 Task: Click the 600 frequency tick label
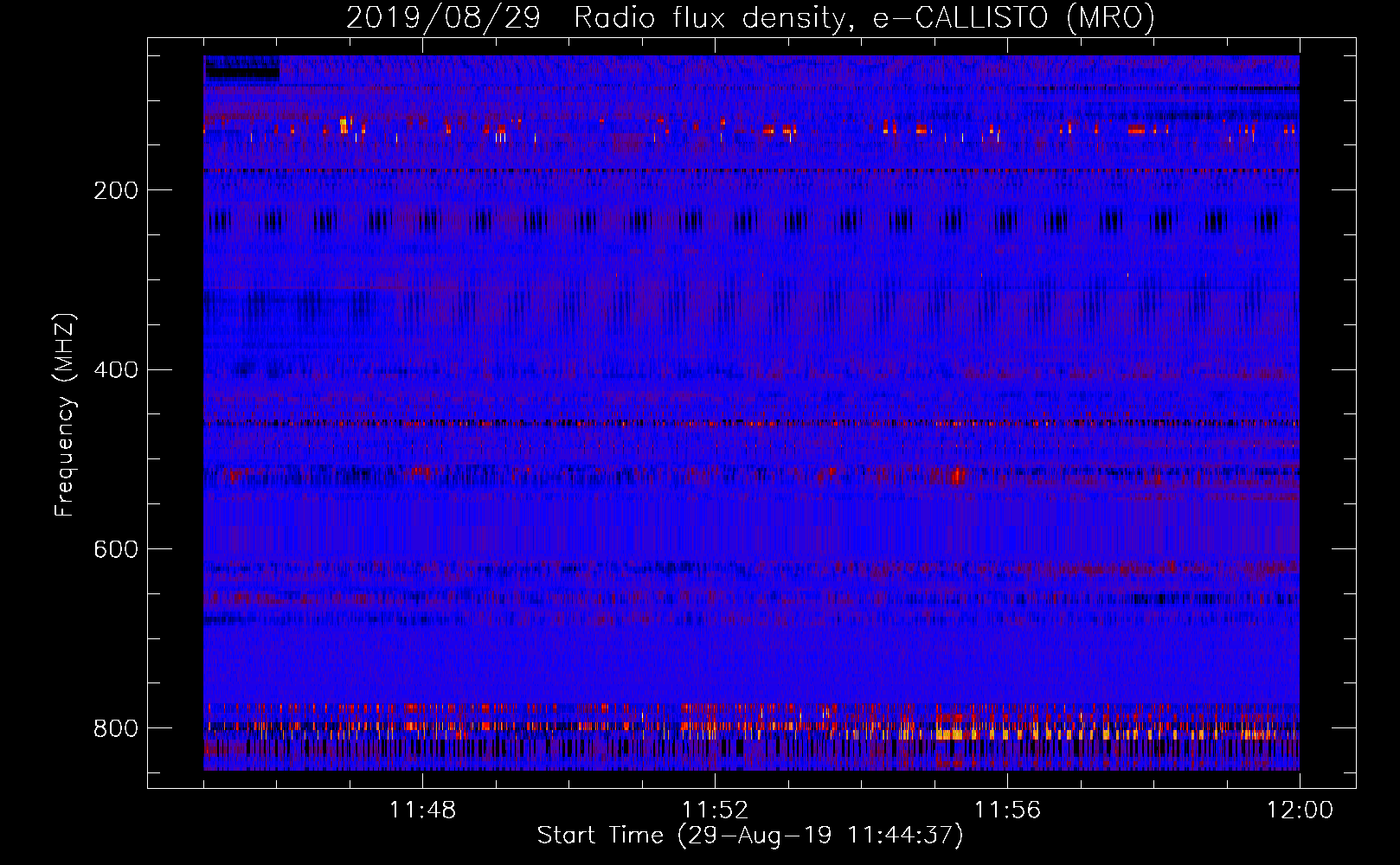pyautogui.click(x=116, y=549)
